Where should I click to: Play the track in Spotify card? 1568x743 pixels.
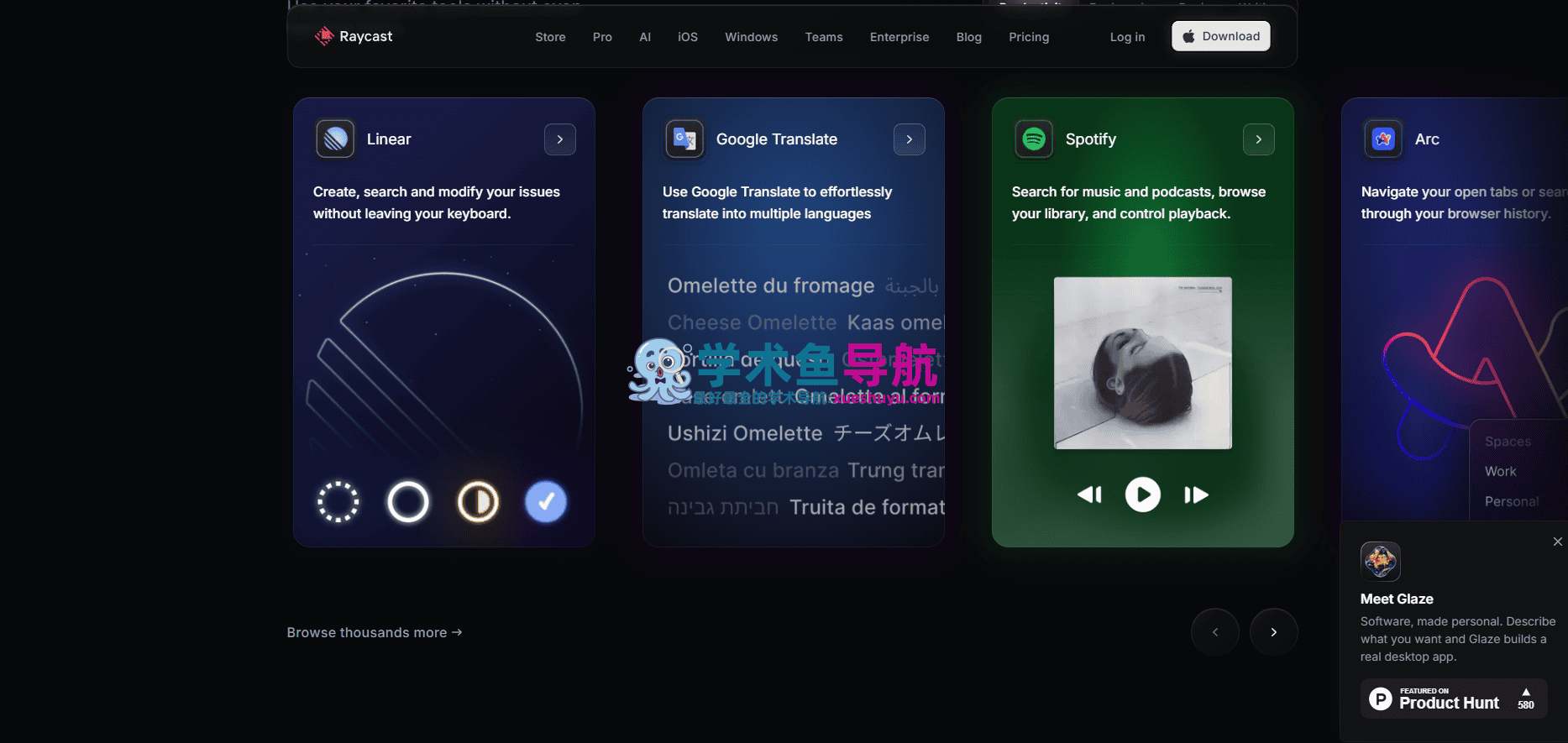1143,494
